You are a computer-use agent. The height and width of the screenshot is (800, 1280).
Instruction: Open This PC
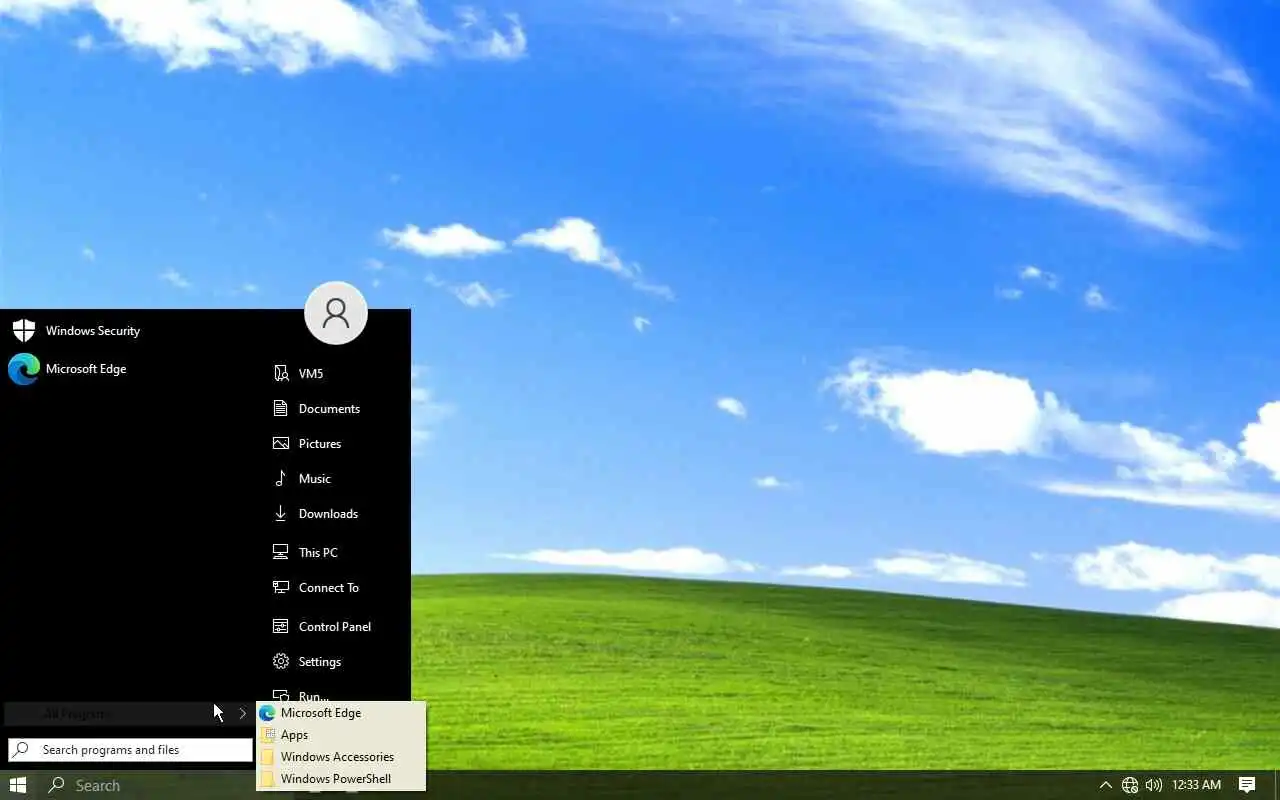coord(335,553)
